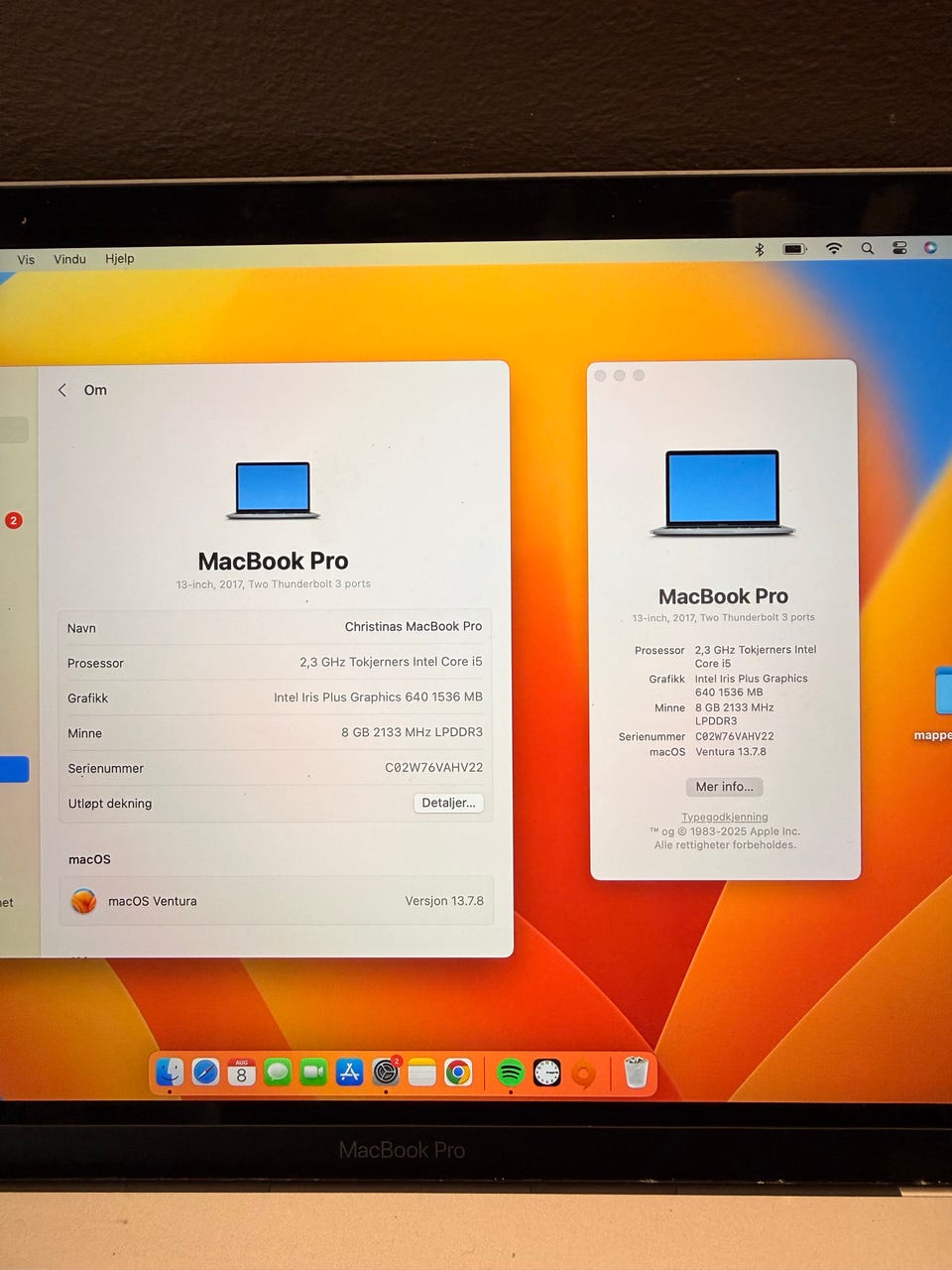Click MacBook image in Om settings pane
The width and height of the screenshot is (952, 1270).
pyautogui.click(x=273, y=490)
